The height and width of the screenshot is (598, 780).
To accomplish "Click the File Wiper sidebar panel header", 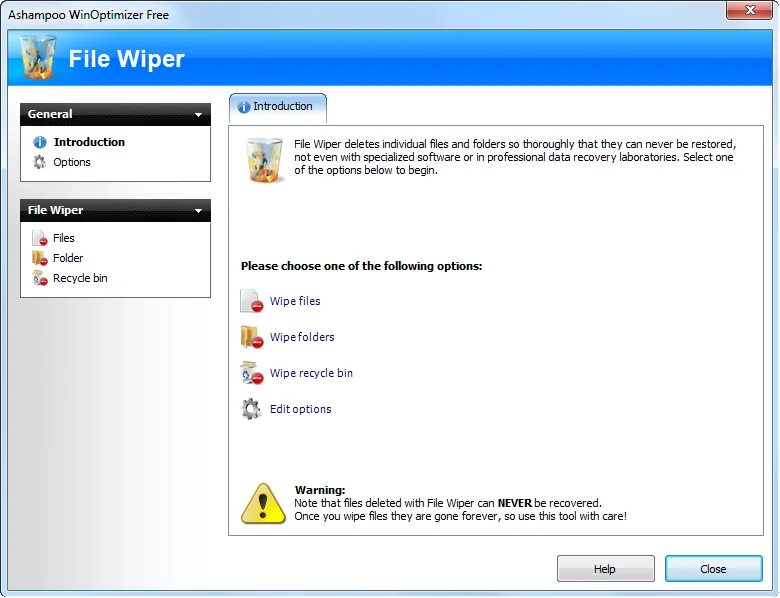I will click(x=115, y=210).
